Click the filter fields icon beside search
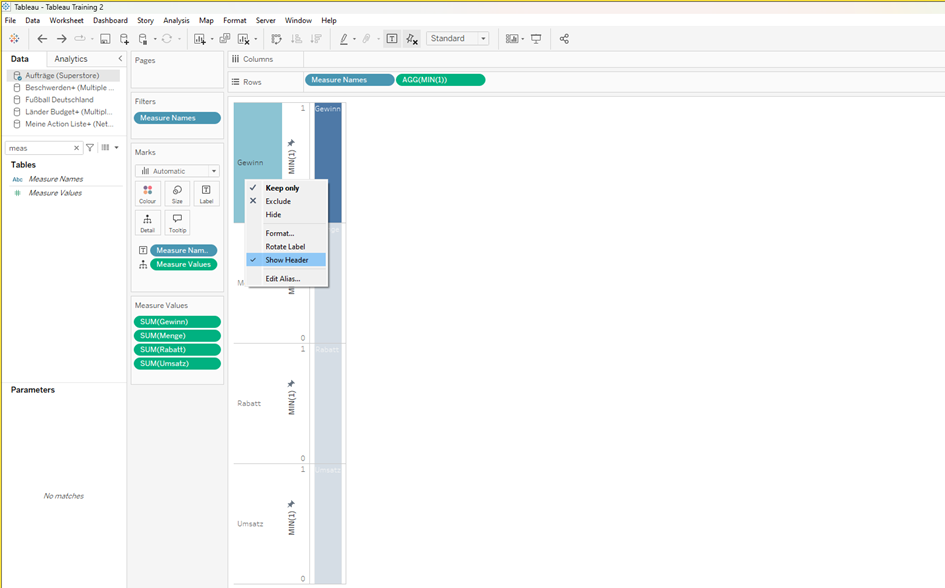 click(90, 148)
